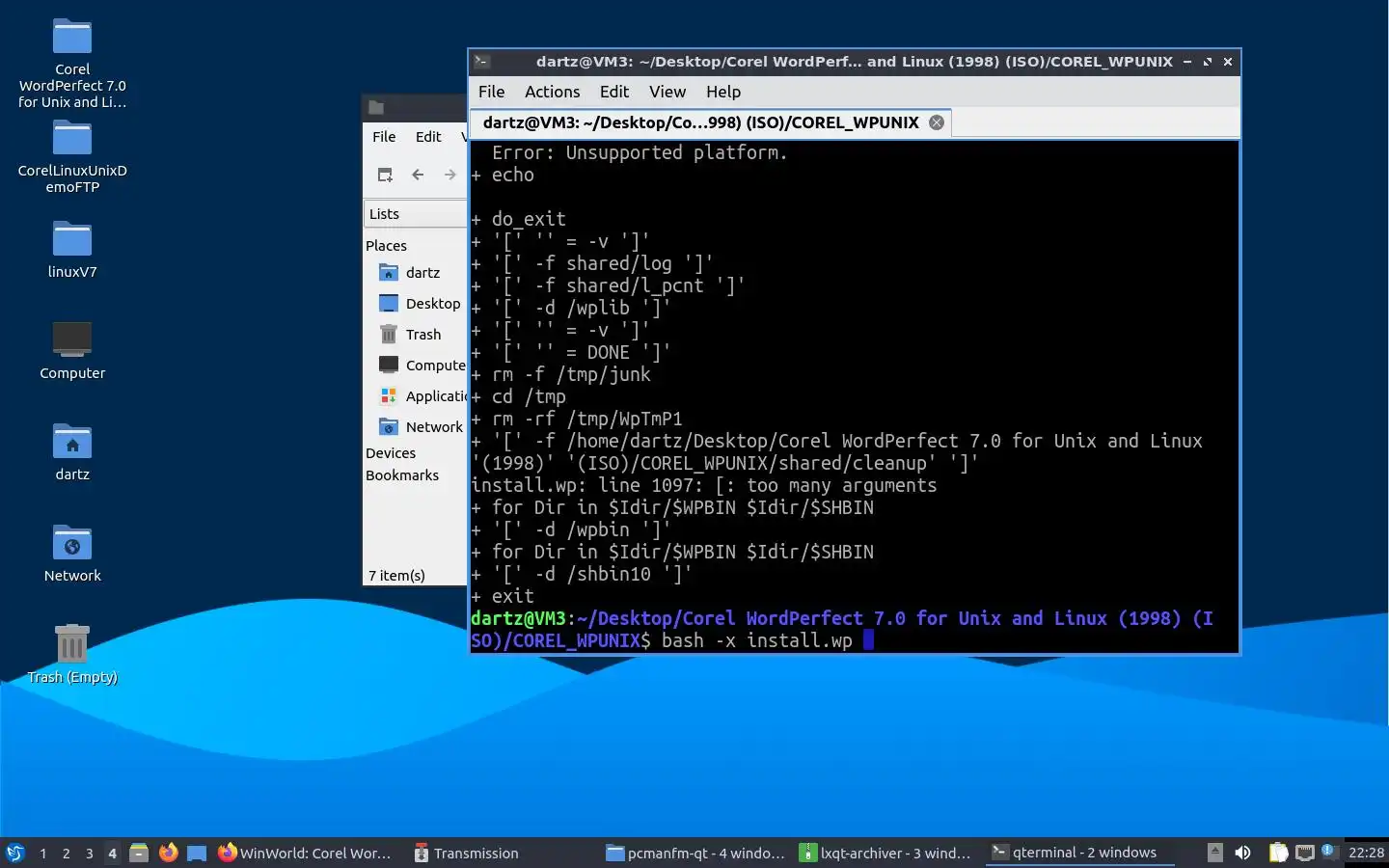1389x868 pixels.
Task: Open the File menu in qterminal
Action: 491,92
